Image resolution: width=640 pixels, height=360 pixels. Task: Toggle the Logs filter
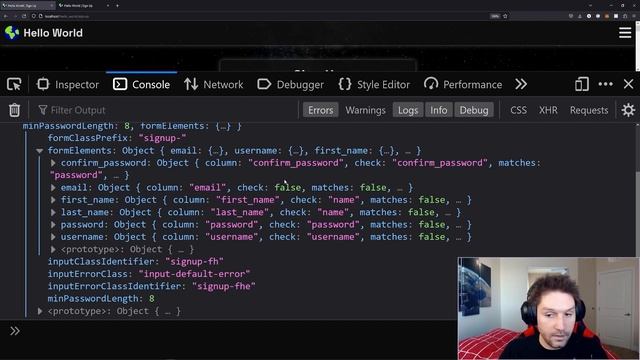pos(408,110)
